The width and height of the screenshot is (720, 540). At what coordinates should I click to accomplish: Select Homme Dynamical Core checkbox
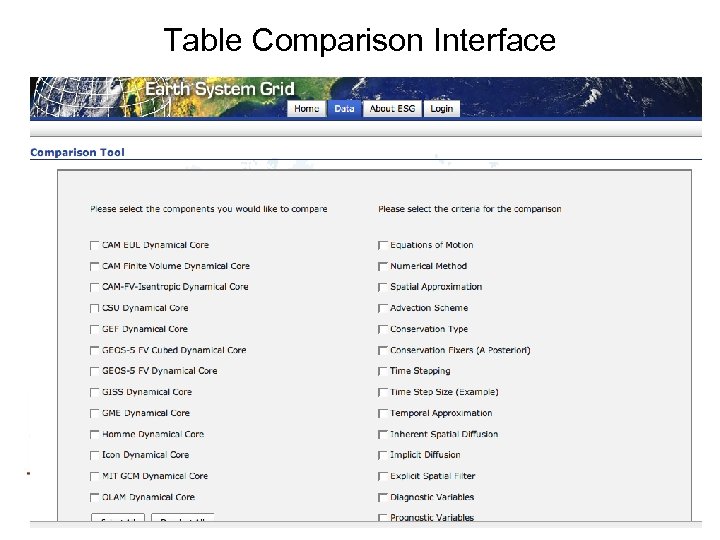(95, 434)
